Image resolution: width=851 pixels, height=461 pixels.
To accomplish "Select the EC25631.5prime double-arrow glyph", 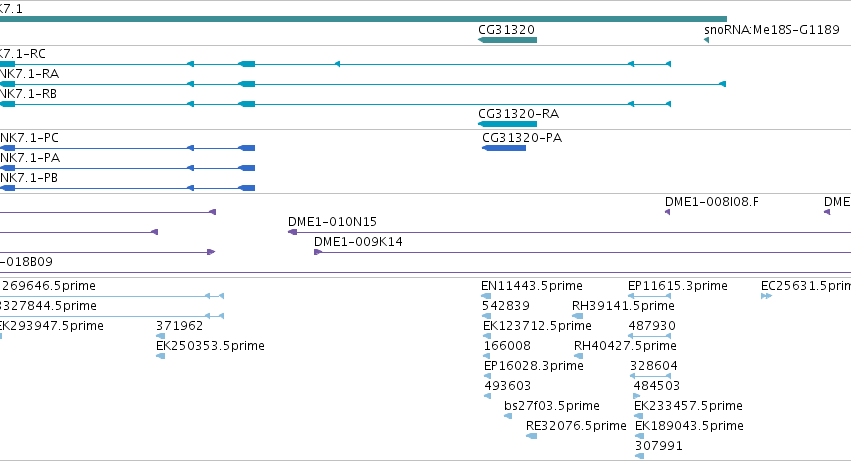I will pos(766,296).
